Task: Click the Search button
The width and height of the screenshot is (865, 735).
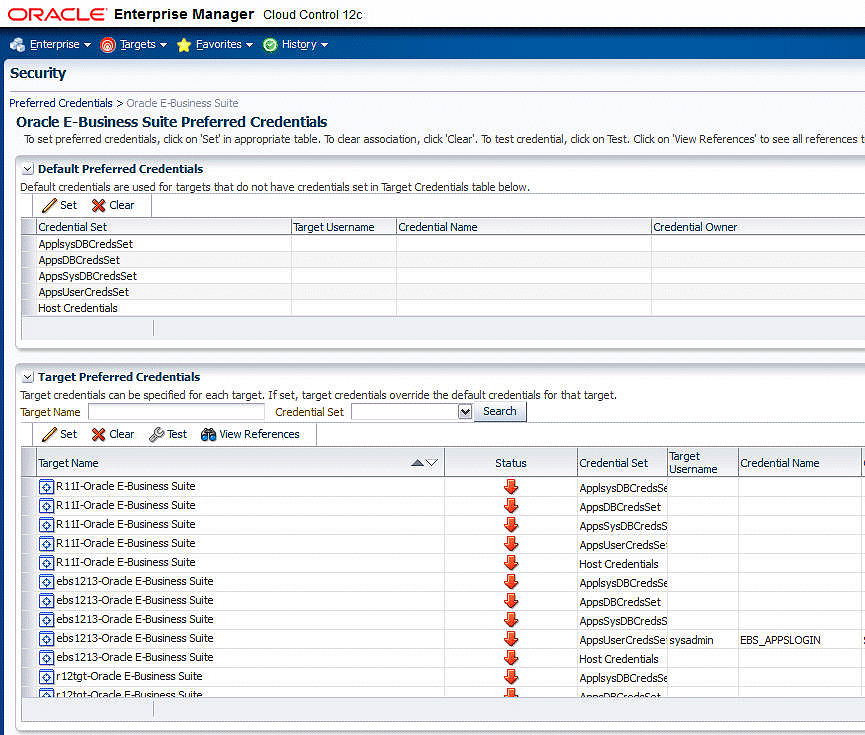Action: pos(500,411)
